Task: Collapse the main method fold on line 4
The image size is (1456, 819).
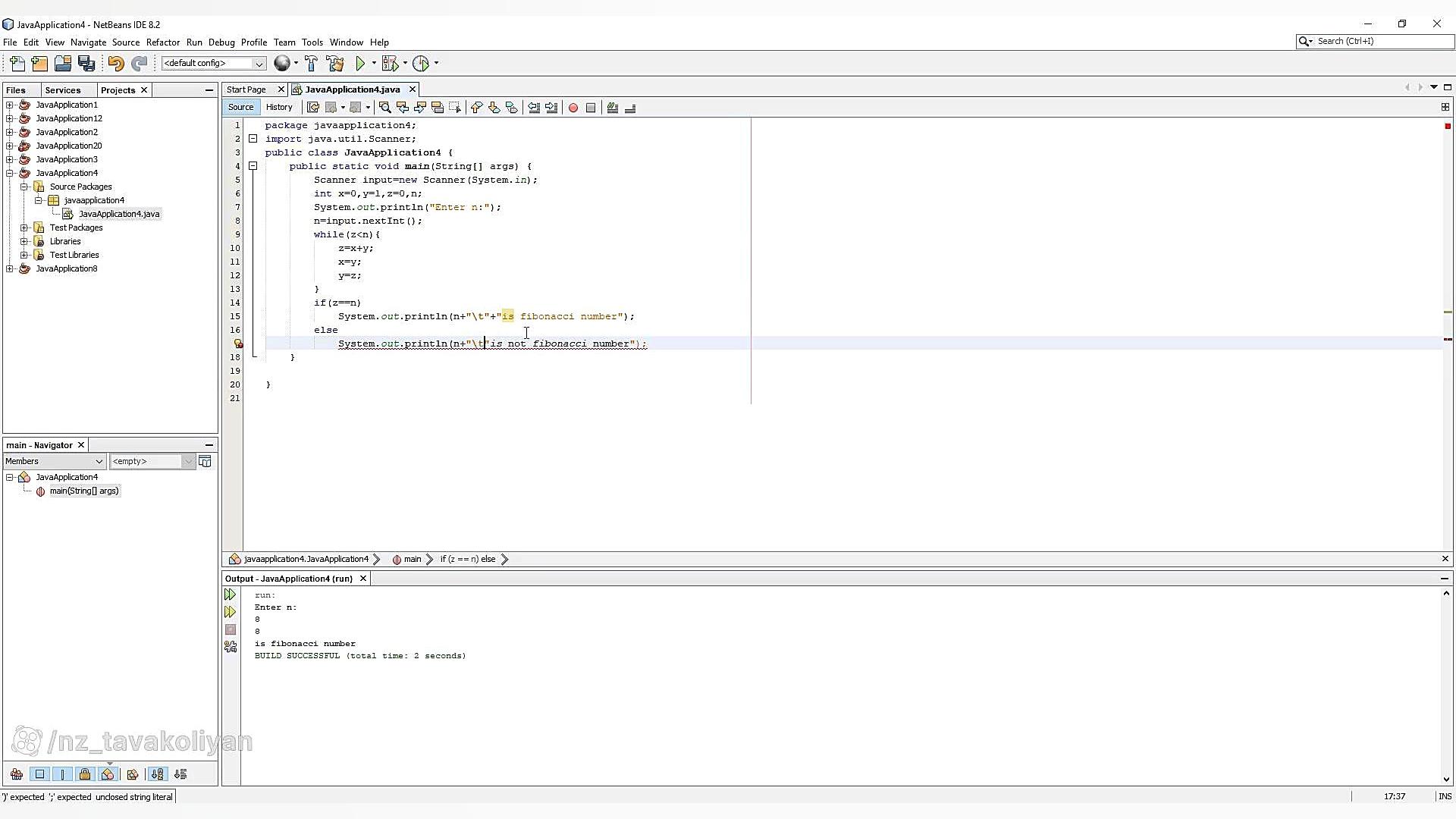Action: pos(253,166)
